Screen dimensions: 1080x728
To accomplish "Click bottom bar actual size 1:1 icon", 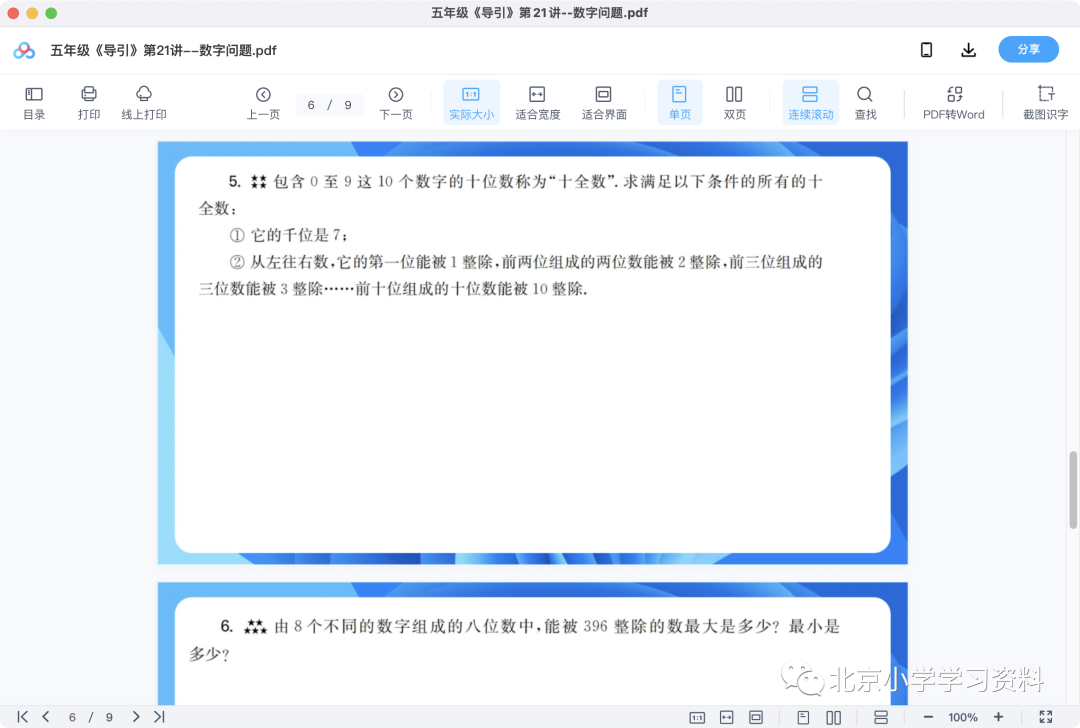I will [697, 718].
